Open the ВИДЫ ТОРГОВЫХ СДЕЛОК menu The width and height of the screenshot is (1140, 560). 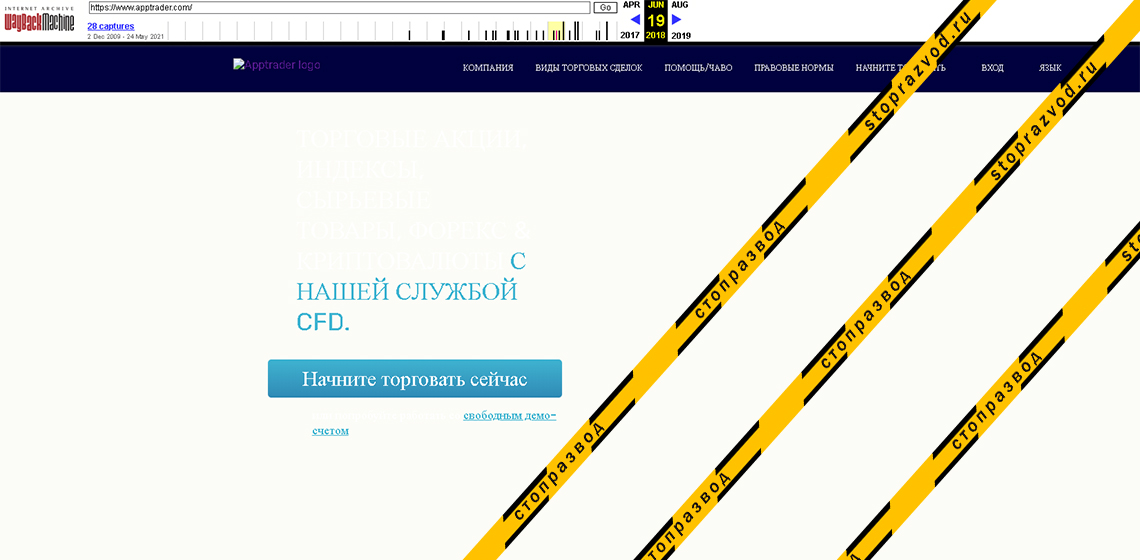pos(589,68)
